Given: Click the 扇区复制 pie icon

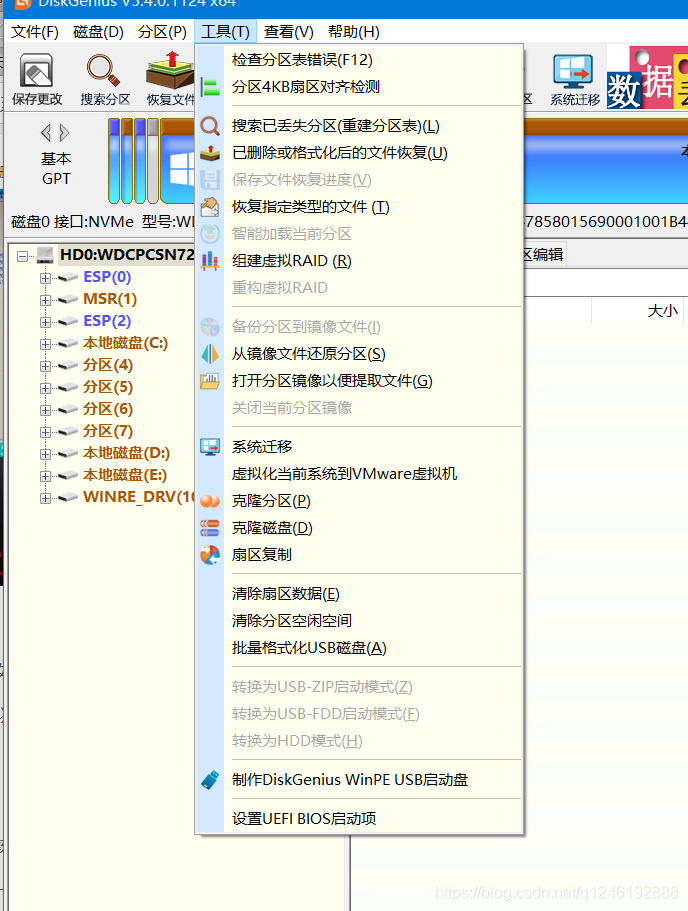Looking at the screenshot, I should [210, 555].
